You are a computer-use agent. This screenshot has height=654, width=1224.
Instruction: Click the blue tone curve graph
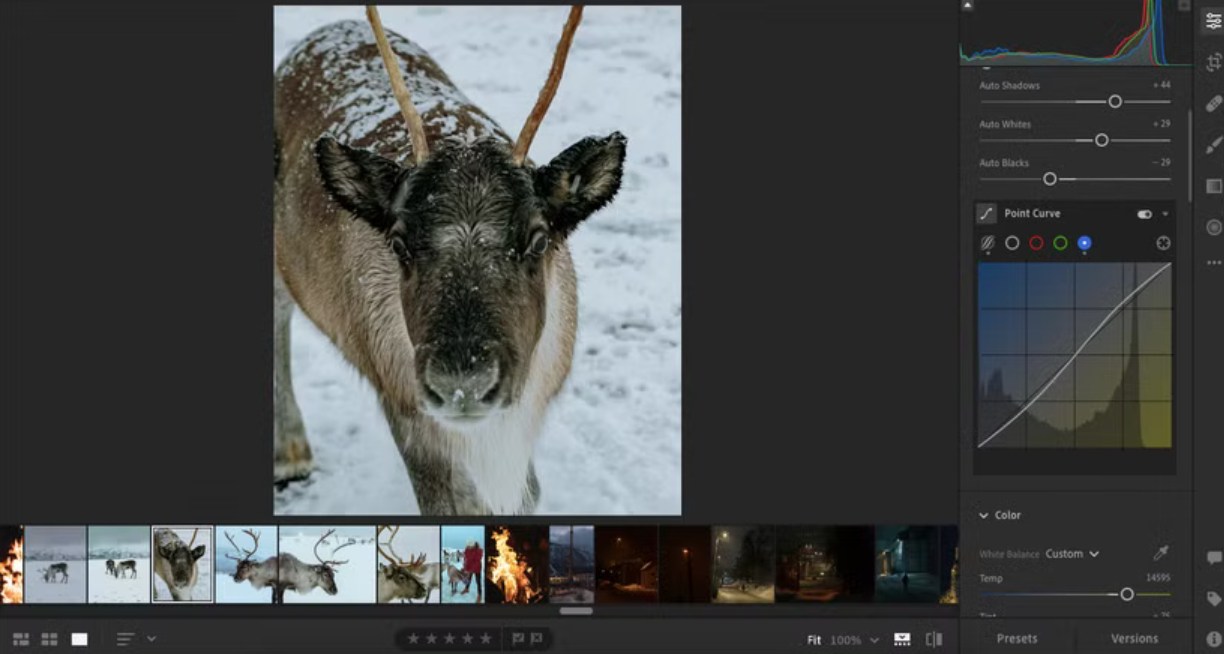click(1074, 355)
